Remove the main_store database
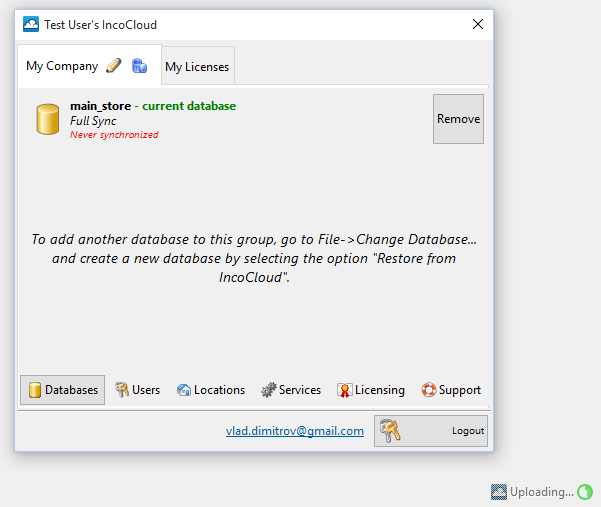 [458, 119]
